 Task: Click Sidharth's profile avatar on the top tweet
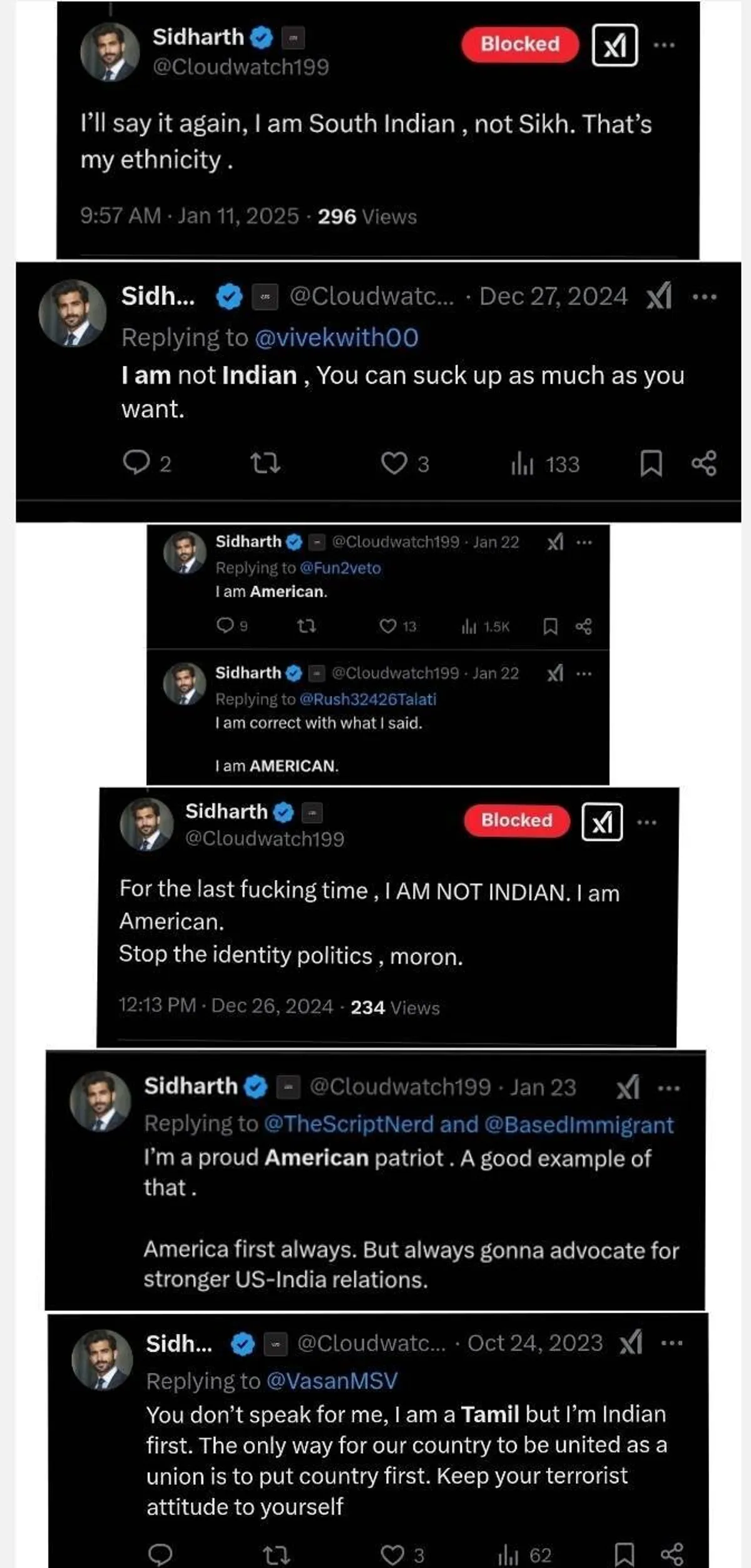(x=110, y=52)
